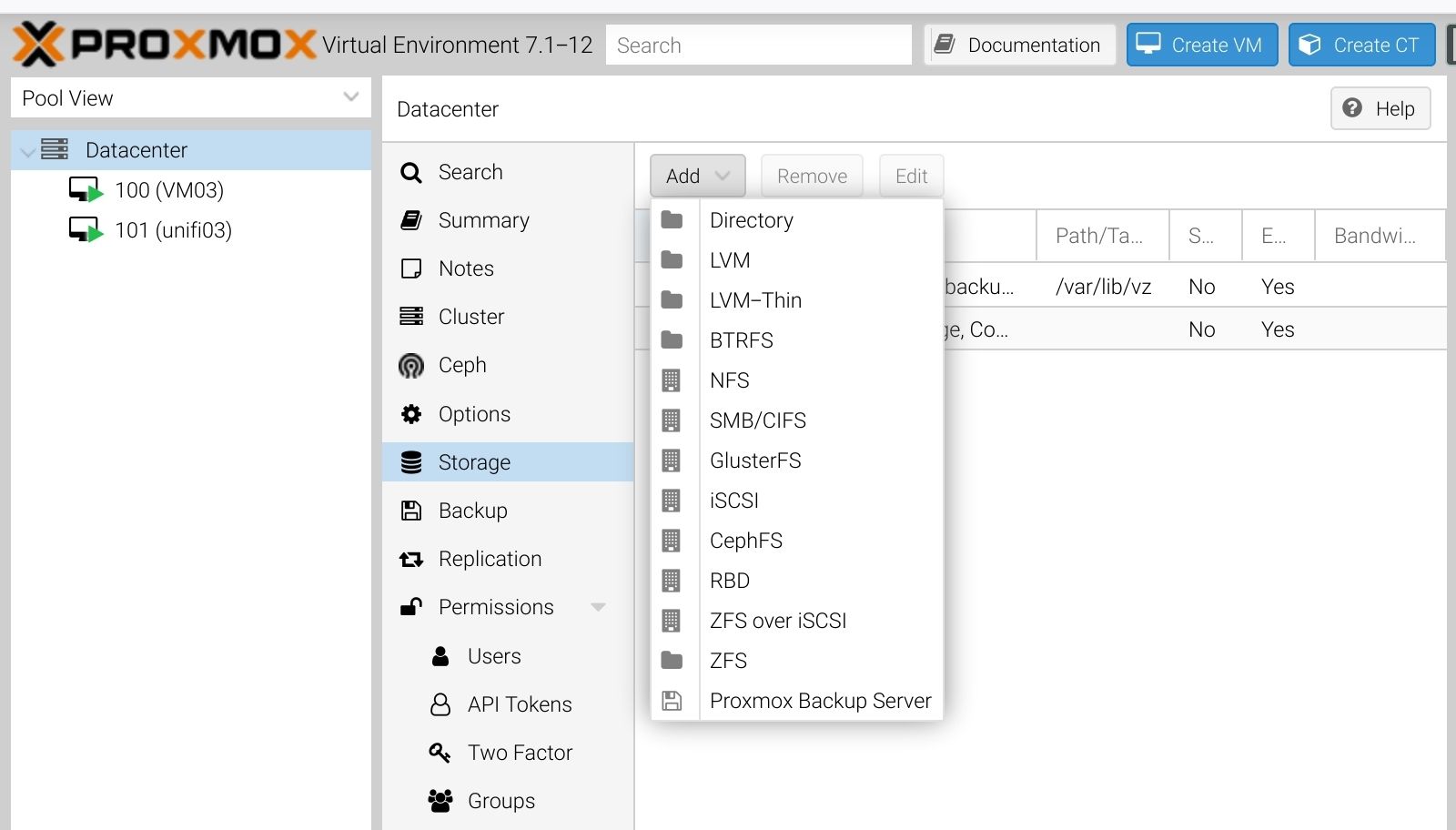The width and height of the screenshot is (1456, 830).
Task: Choose LVM storage type
Action: coord(797,260)
